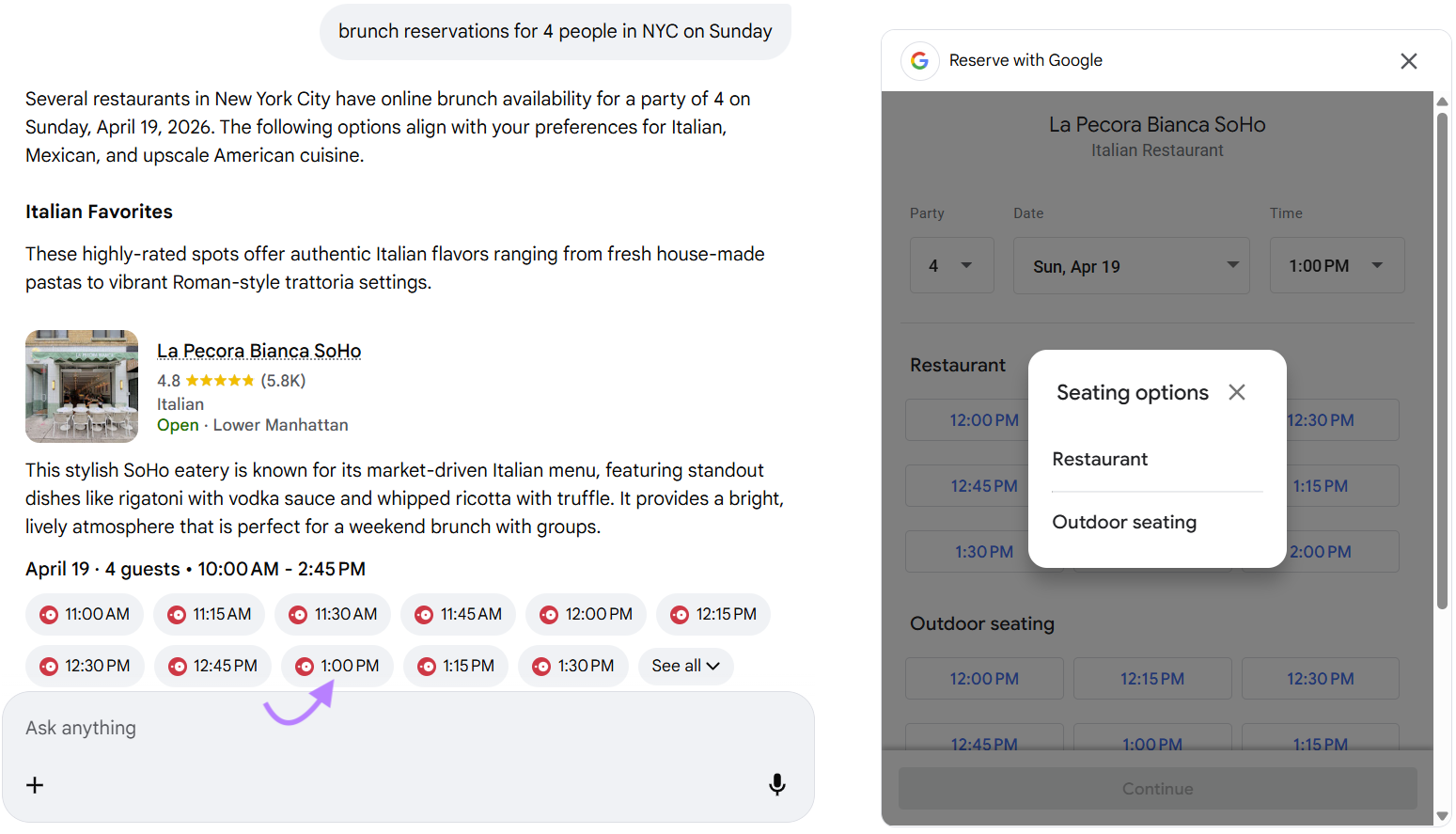Close the Reserve with Google panel
Screen dimensions: 1456x834
(1408, 60)
